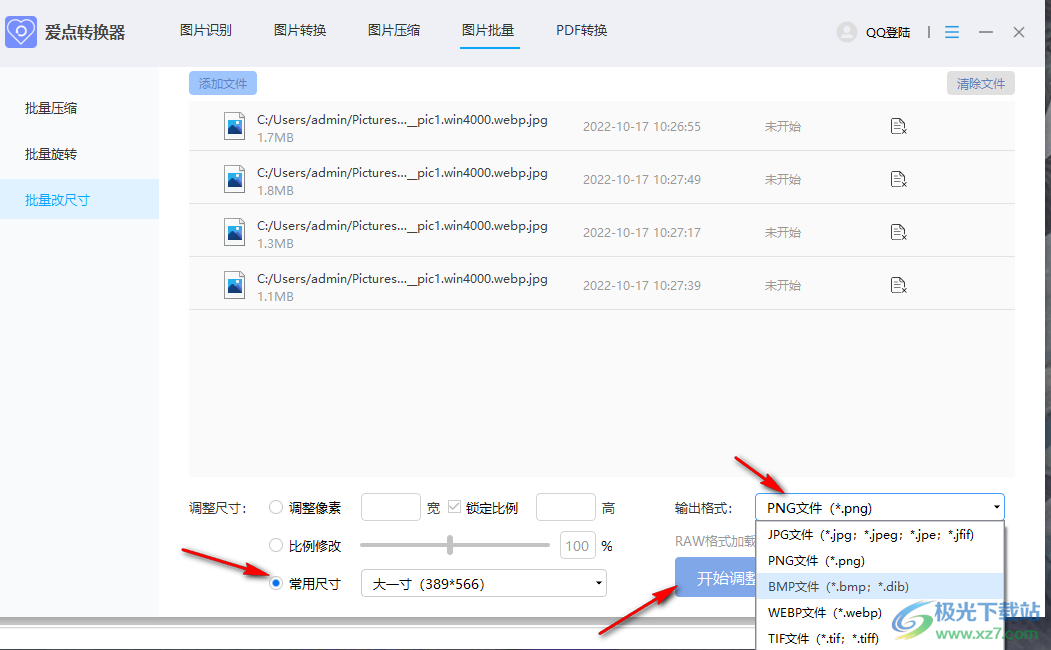Viewport: 1051px width, 650px height.
Task: Click the 开始调整 start button
Action: coord(716,577)
